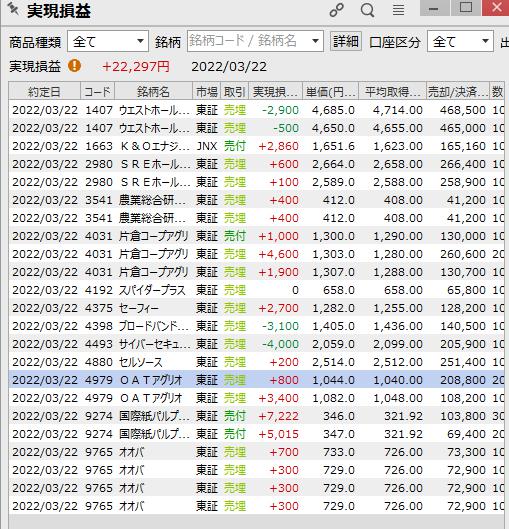Select the 片倉コープアグリ row with +1,000

(x=256, y=236)
